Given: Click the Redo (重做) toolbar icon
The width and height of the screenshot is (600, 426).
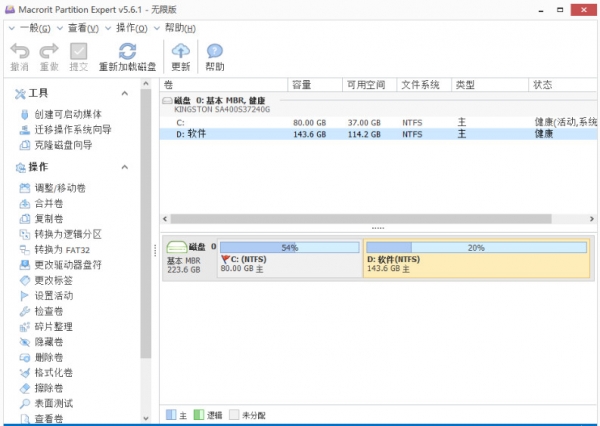Looking at the screenshot, I should (49, 51).
